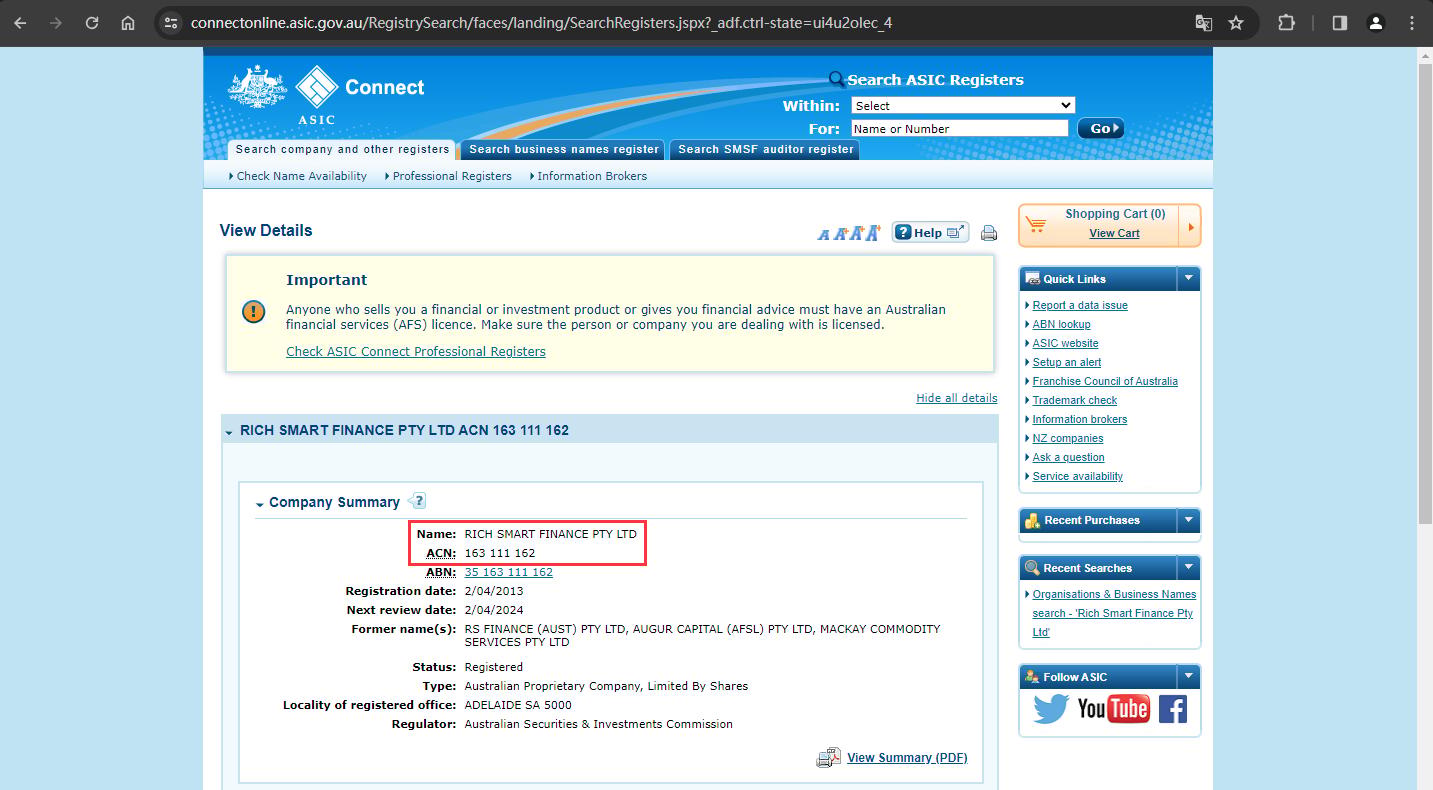Toggle the browser side panel
Viewport: 1433px width, 790px height.
(x=1340, y=22)
